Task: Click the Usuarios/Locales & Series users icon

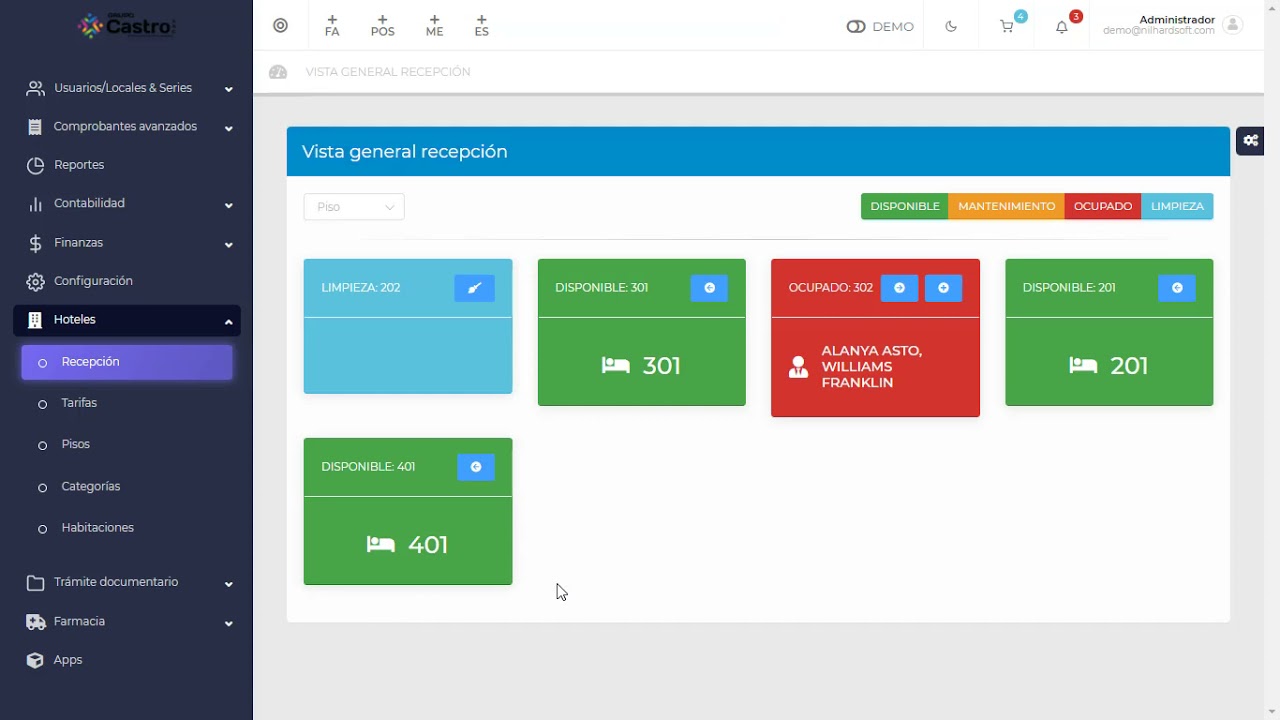Action: click(35, 88)
